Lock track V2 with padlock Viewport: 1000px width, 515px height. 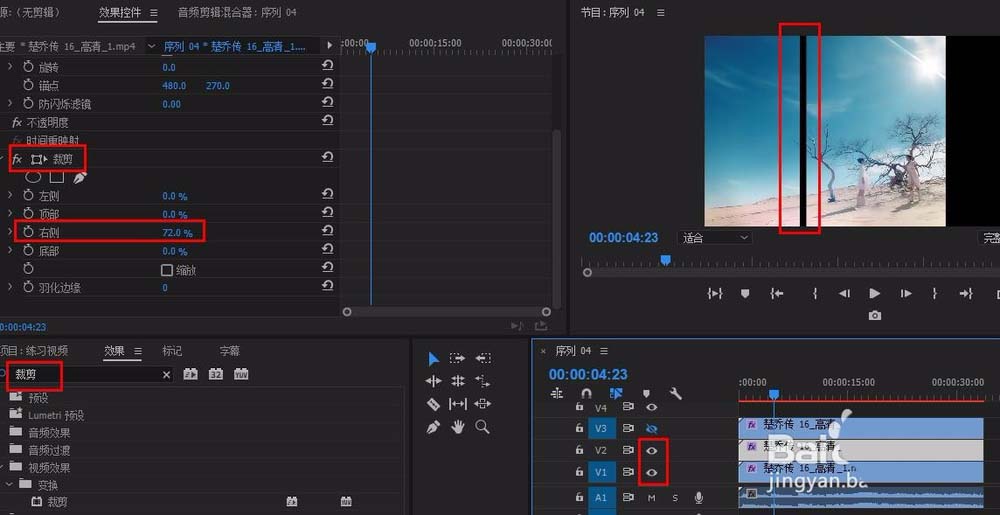[x=579, y=450]
